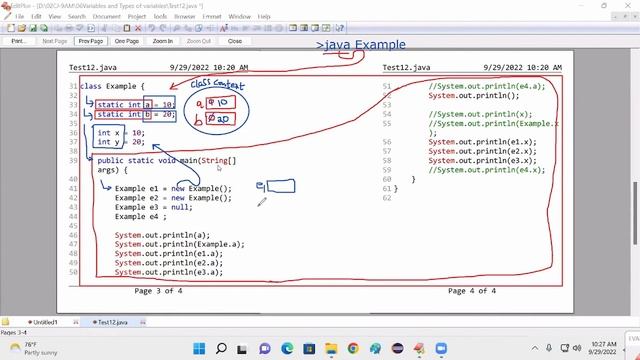Click the red X Delete toolbar icon
640x360 pixels.
coord(138,28)
